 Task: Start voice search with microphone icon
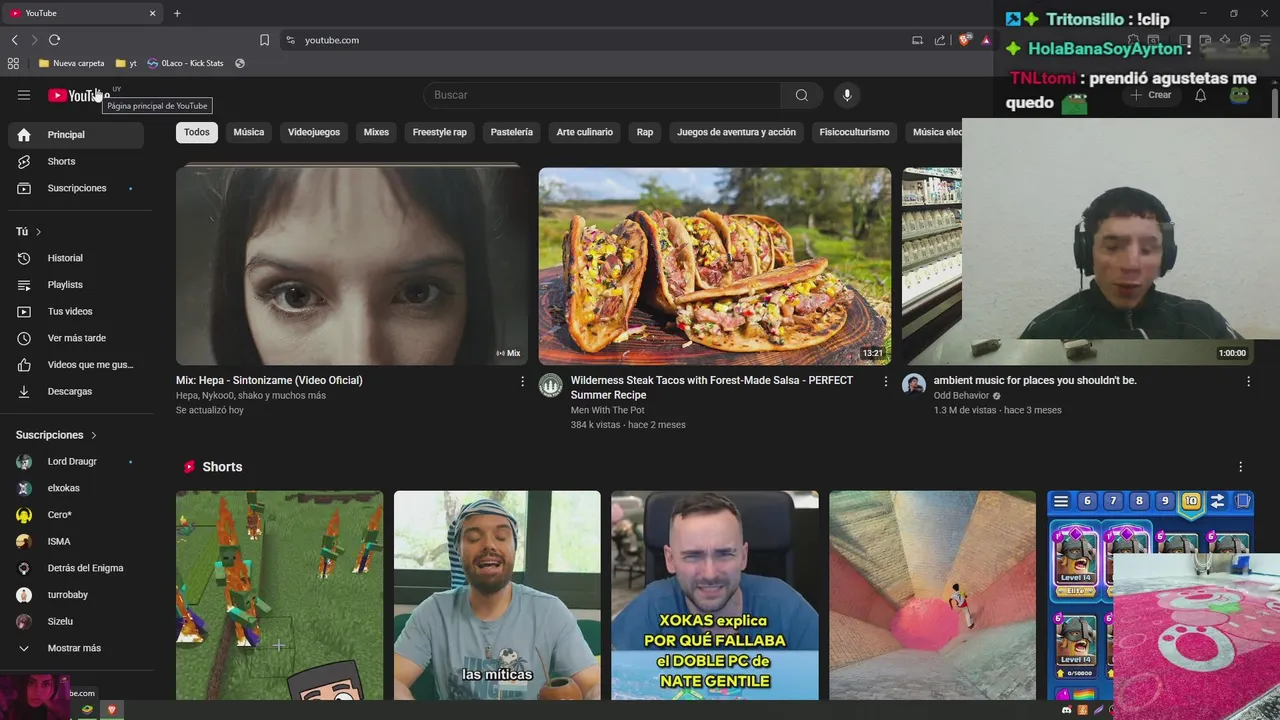point(847,95)
